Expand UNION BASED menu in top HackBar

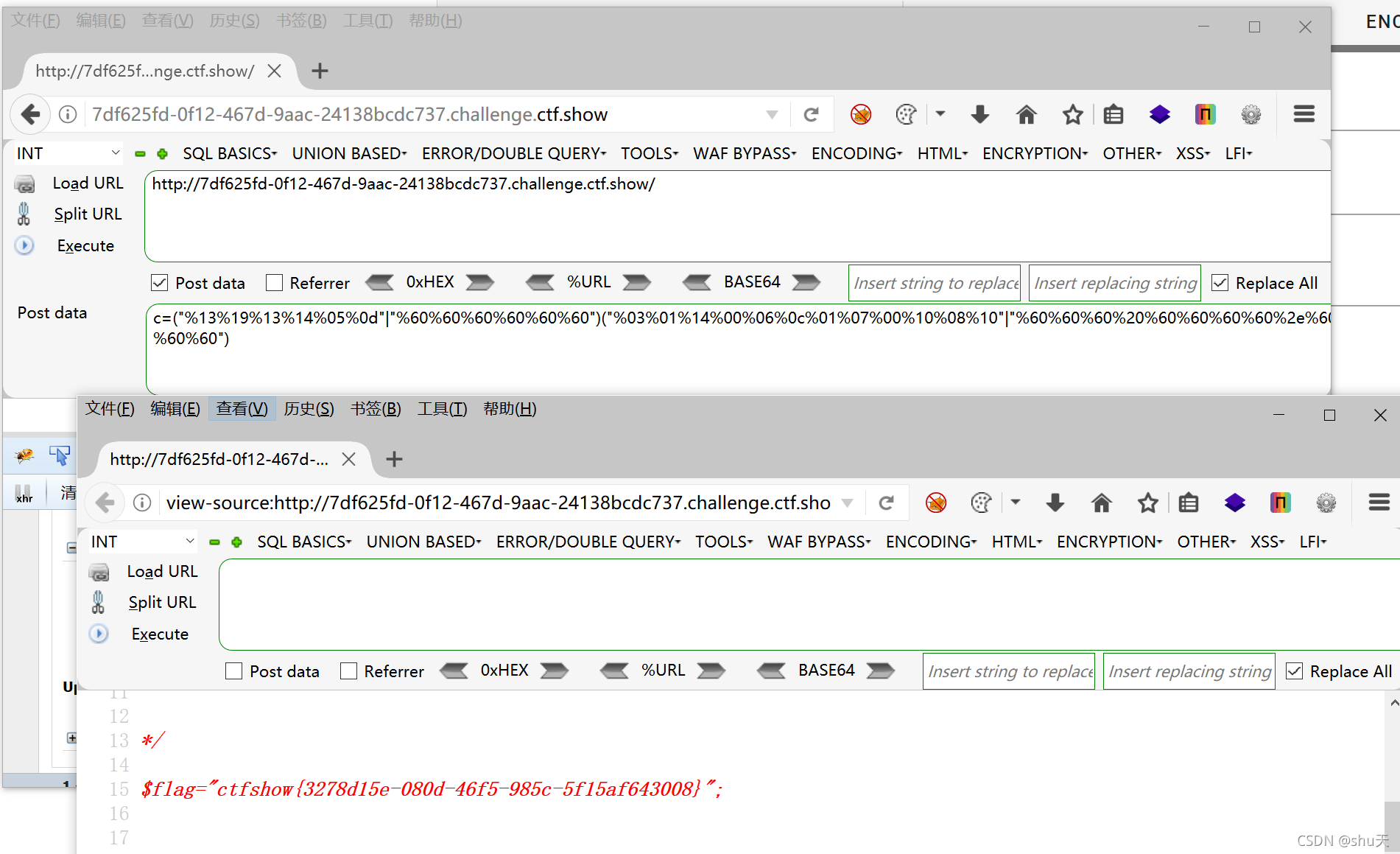click(x=349, y=153)
